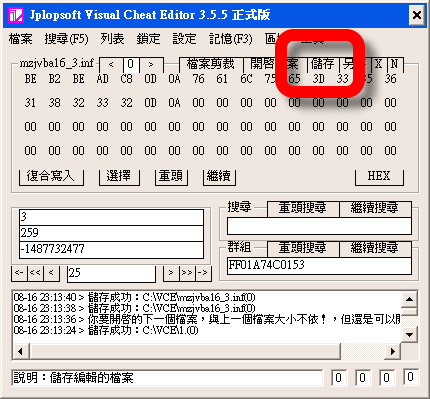430x399 pixels.
Task: Select hex byte 38 in the second row
Action: (55, 103)
